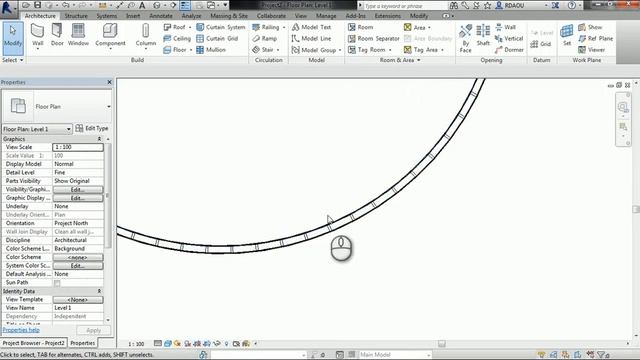Image resolution: width=640 pixels, height=360 pixels.
Task: Open the work plane Viewer
Action: (591, 50)
